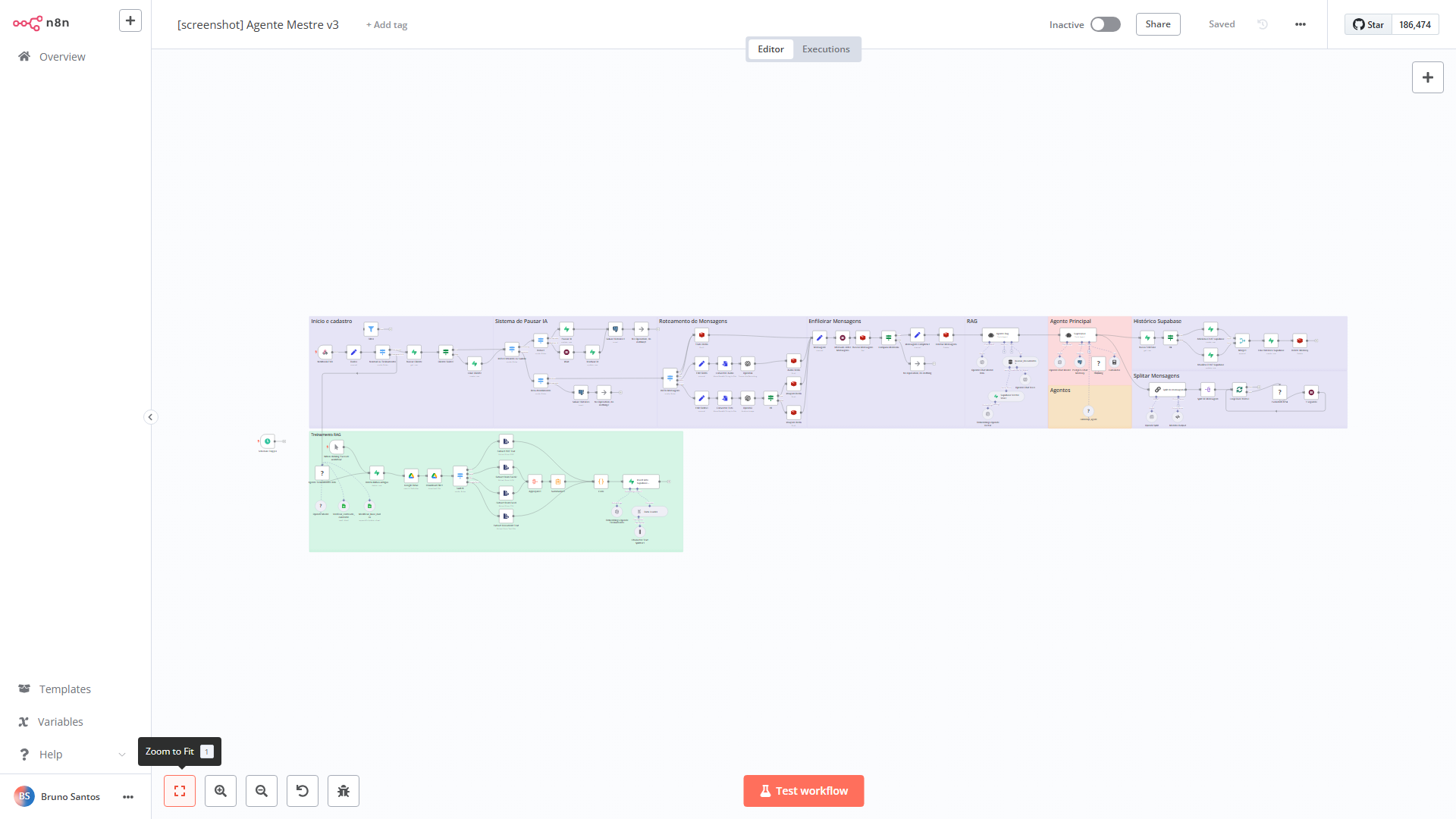Zoom out of the canvas
Viewport: 1456px width, 819px height.
pyautogui.click(x=262, y=791)
